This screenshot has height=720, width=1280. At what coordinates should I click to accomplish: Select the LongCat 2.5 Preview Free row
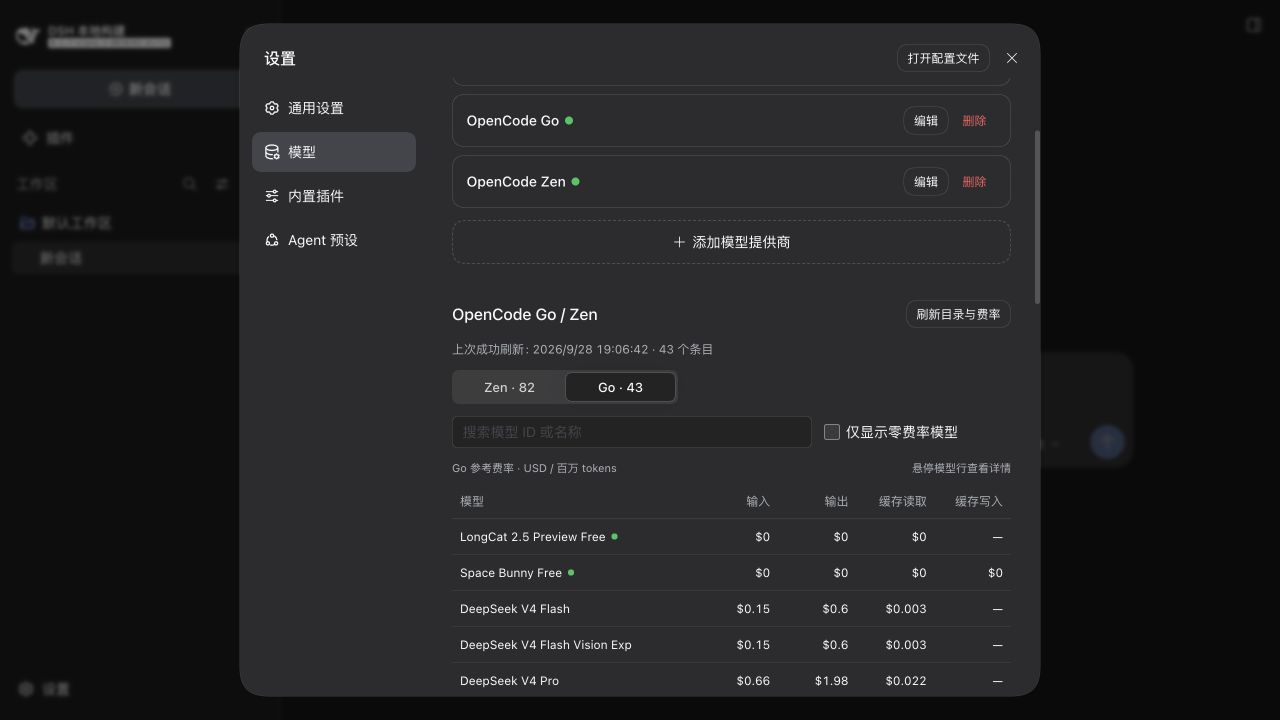731,537
